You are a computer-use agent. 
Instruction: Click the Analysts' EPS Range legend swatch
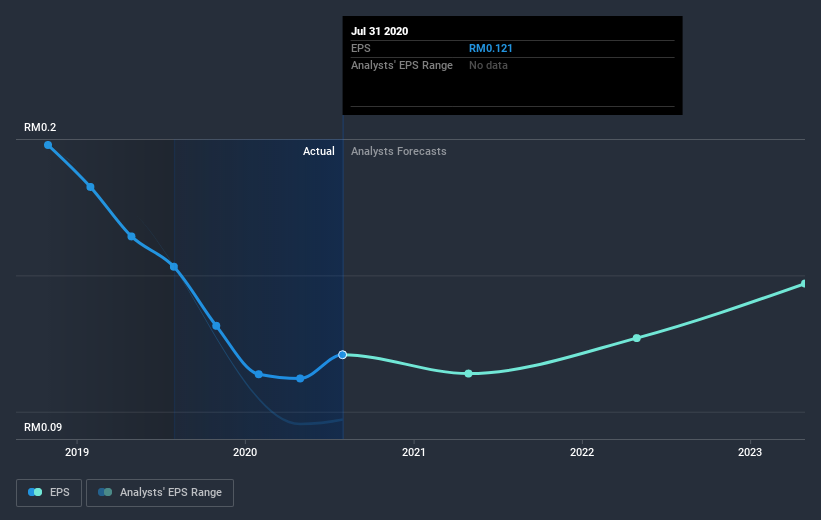point(105,492)
